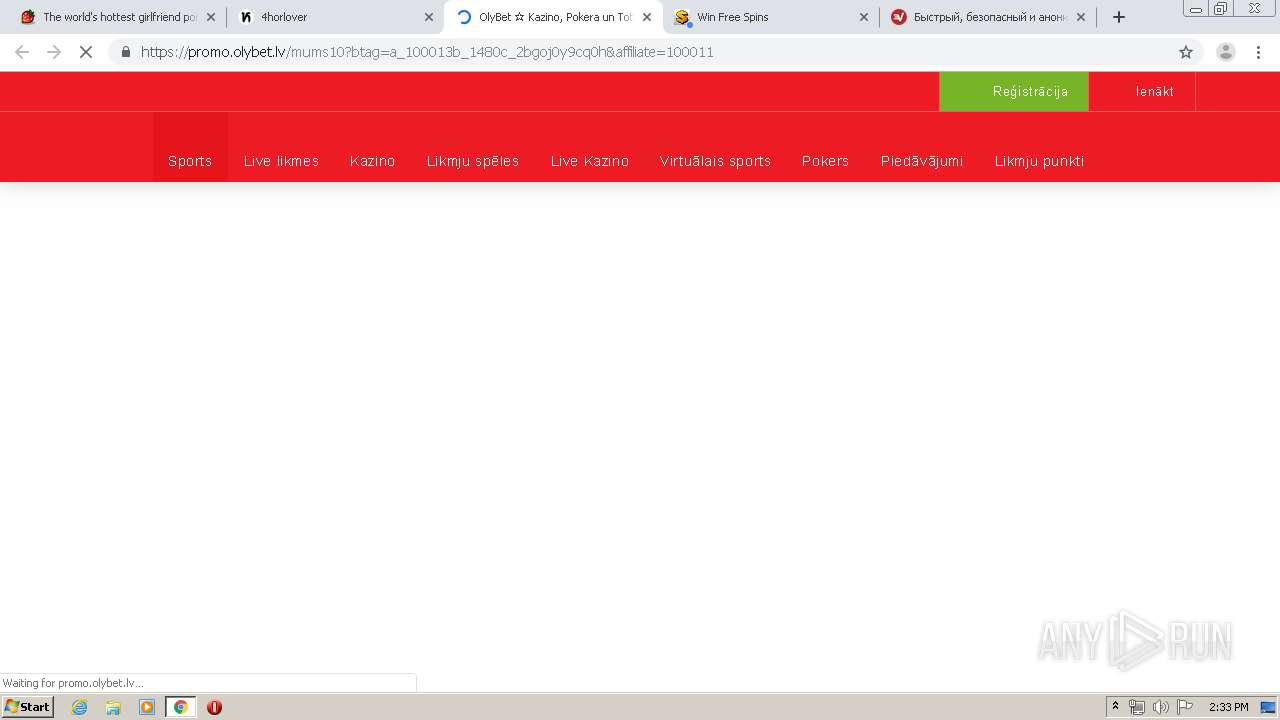Navigate to Virtuālais sports
Viewport: 1280px width, 720px height.
pos(715,161)
